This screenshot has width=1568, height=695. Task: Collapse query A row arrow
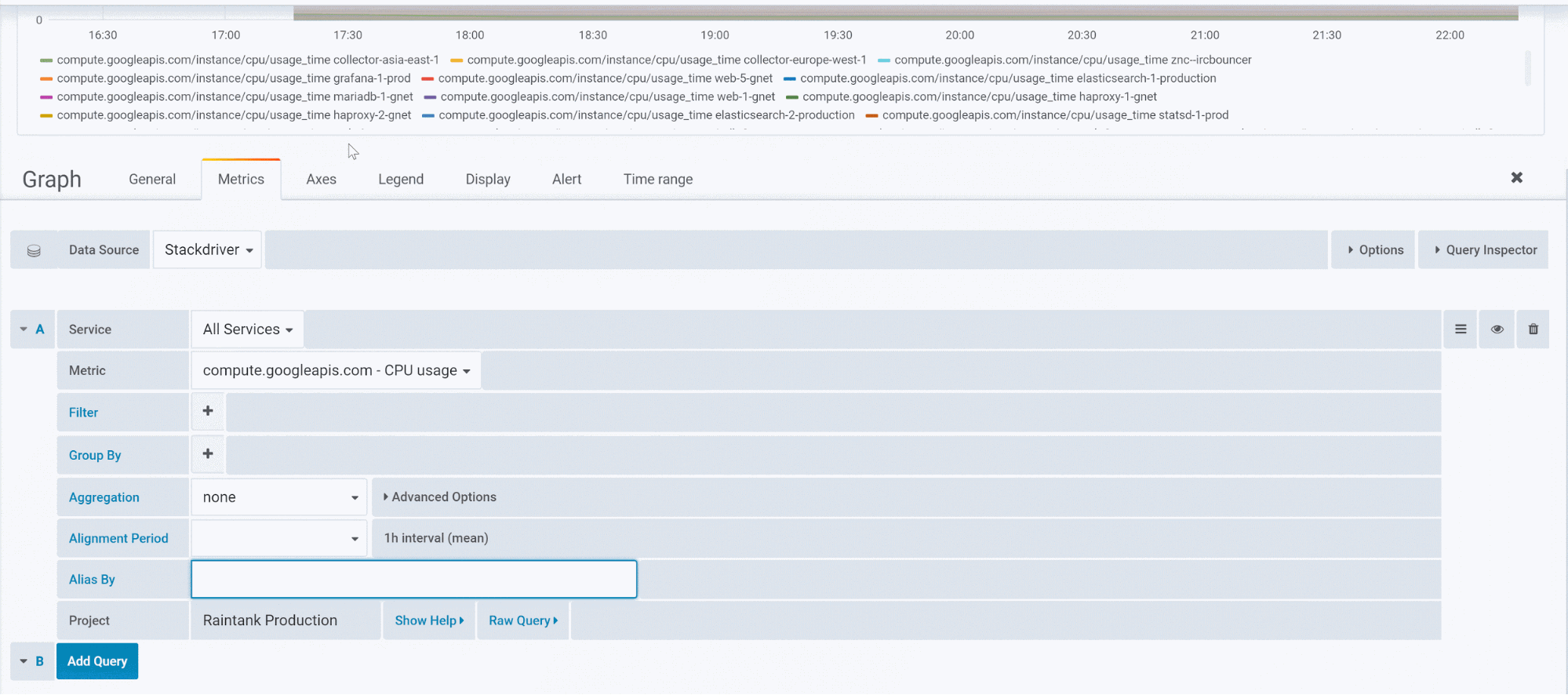(24, 329)
